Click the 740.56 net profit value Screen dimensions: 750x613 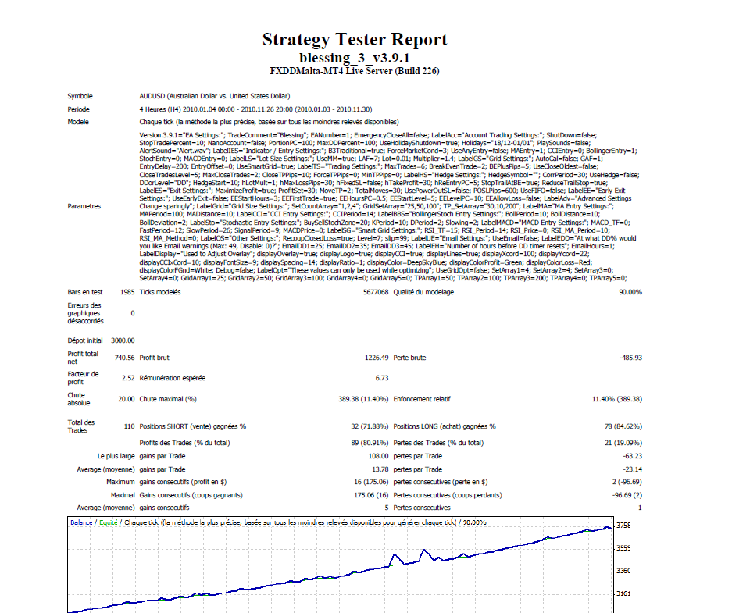point(124,358)
